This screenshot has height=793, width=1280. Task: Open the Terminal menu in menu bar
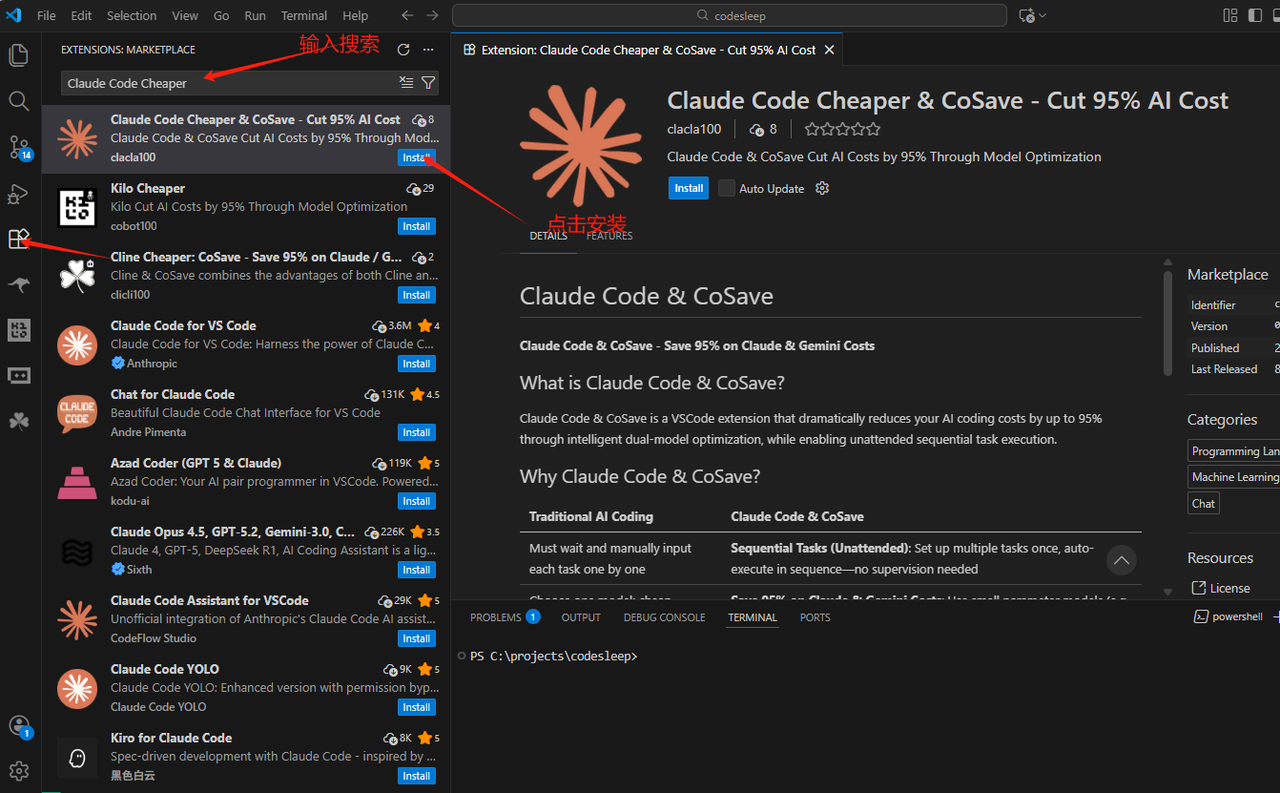[x=304, y=16]
